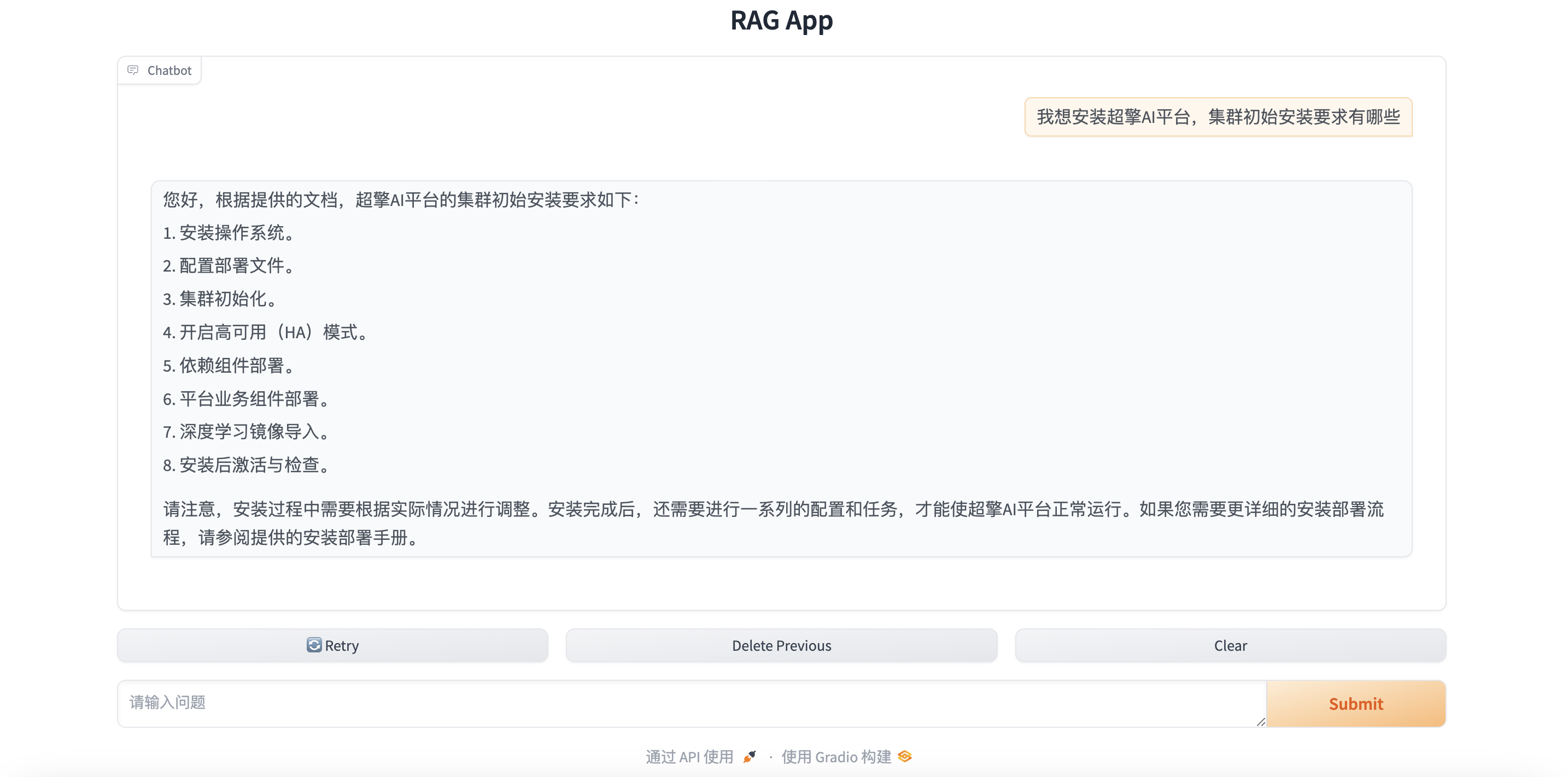The height and width of the screenshot is (777, 1568).
Task: Click the Chatbot label icon
Action: pyautogui.click(x=133, y=70)
